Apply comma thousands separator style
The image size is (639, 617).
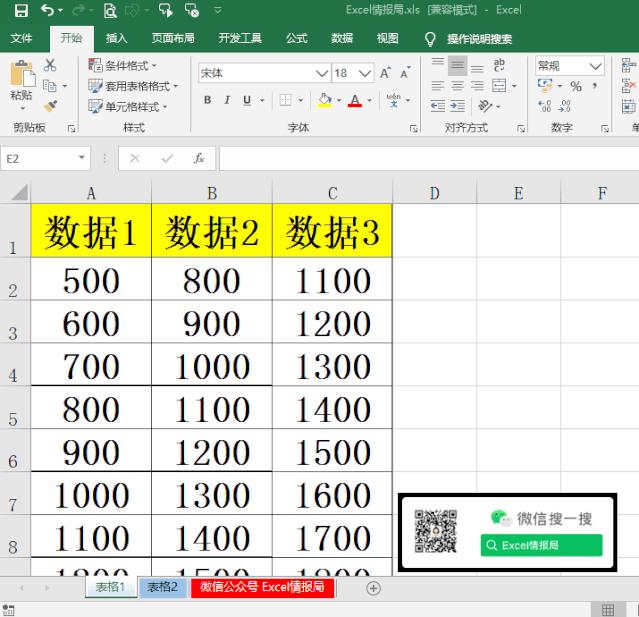pyautogui.click(x=595, y=86)
